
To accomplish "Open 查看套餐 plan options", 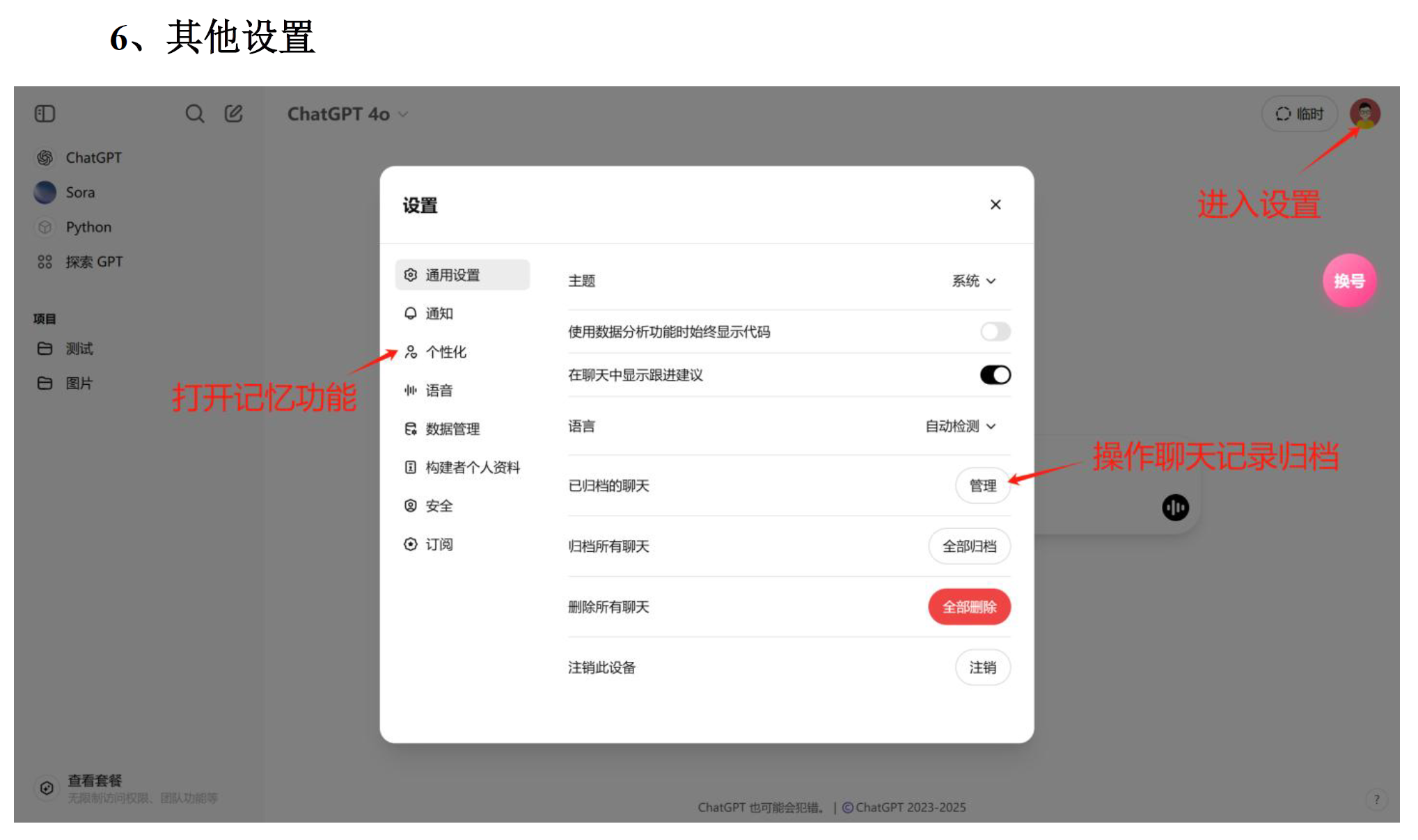I will (x=93, y=780).
